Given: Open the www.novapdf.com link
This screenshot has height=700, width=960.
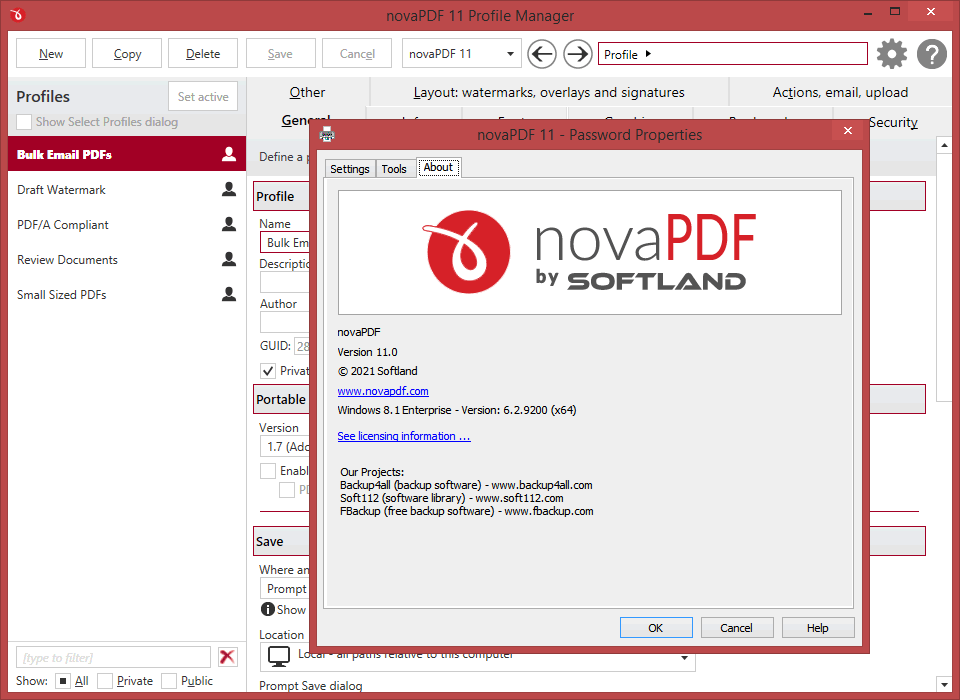Looking at the screenshot, I should (383, 391).
